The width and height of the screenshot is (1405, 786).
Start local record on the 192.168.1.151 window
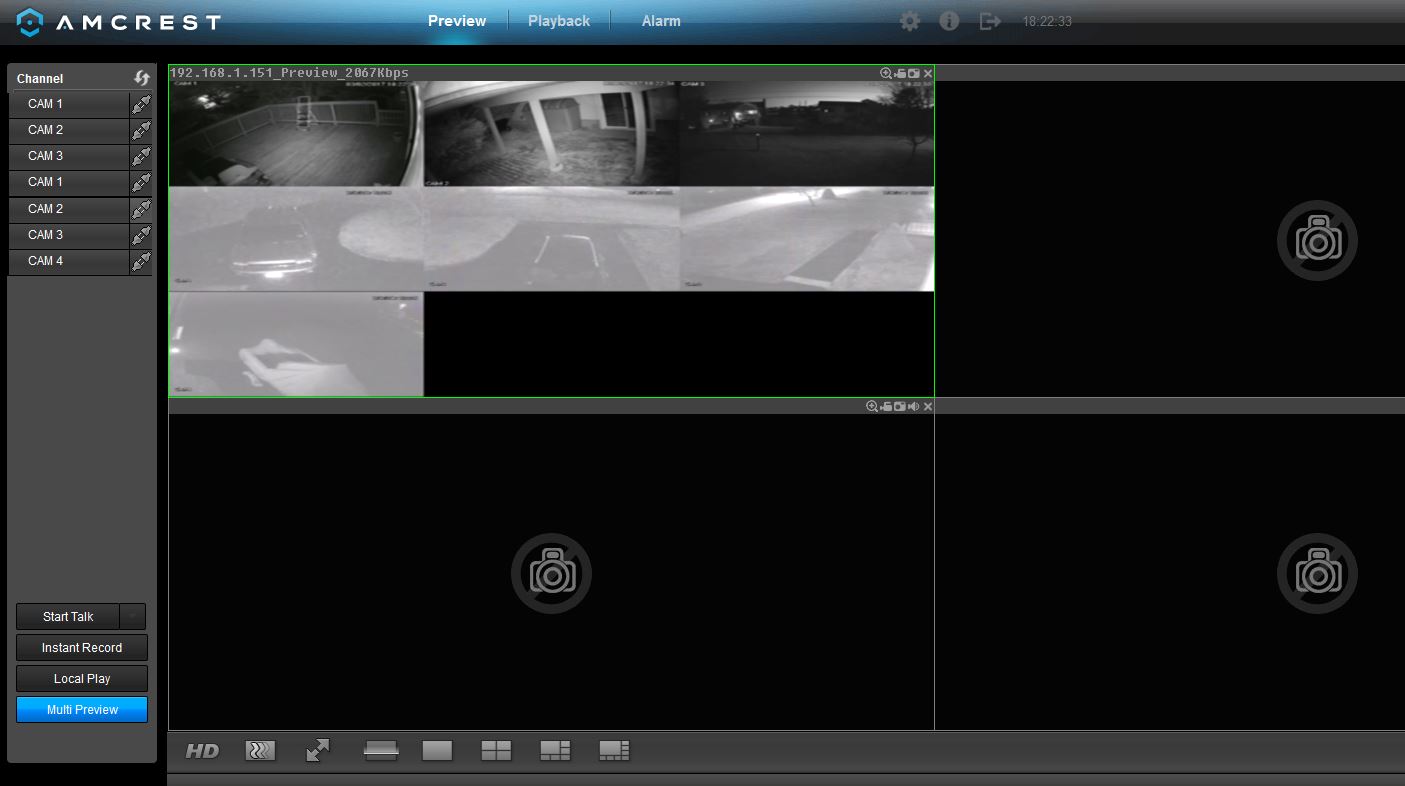[900, 73]
